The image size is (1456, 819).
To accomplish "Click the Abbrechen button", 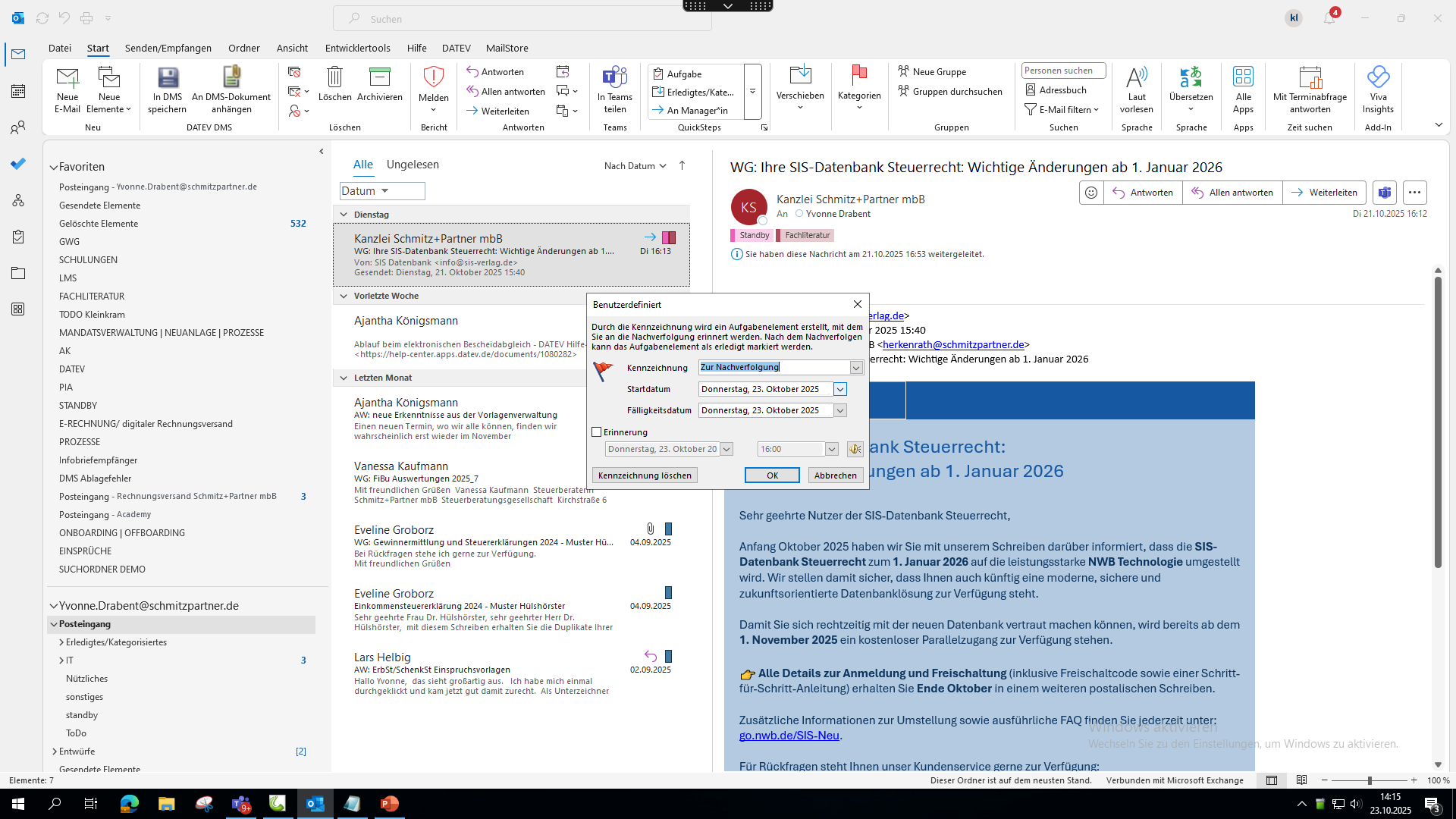I will [836, 475].
